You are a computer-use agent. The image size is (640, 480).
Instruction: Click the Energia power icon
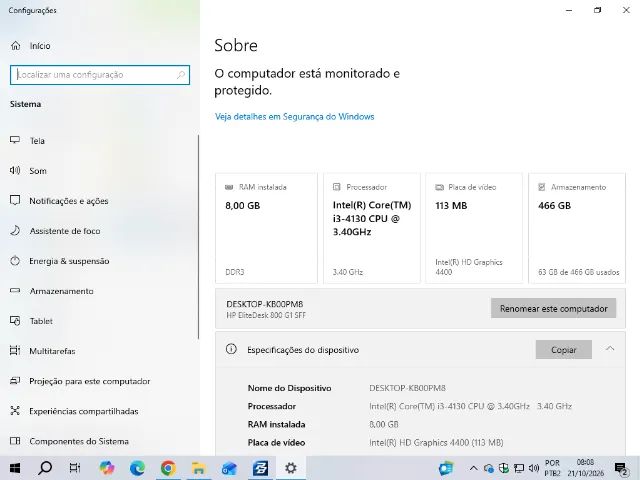[x=15, y=260]
